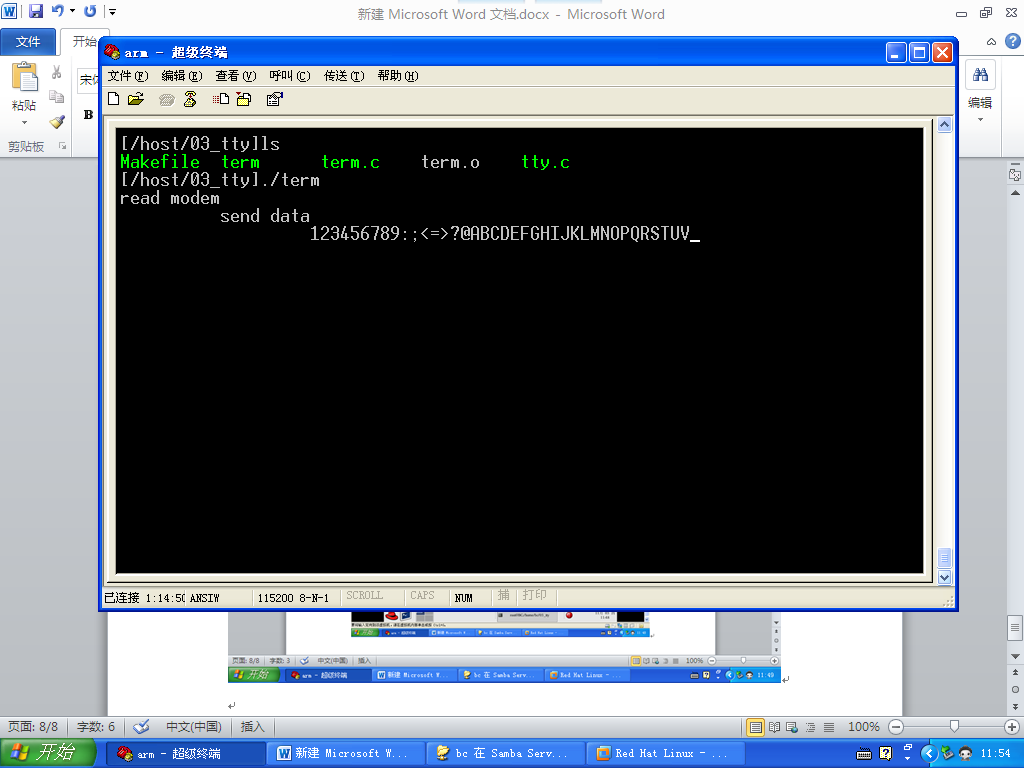This screenshot has width=1024, height=768.
Task: Click the Copy icon in Word ribbon
Action: click(x=57, y=97)
